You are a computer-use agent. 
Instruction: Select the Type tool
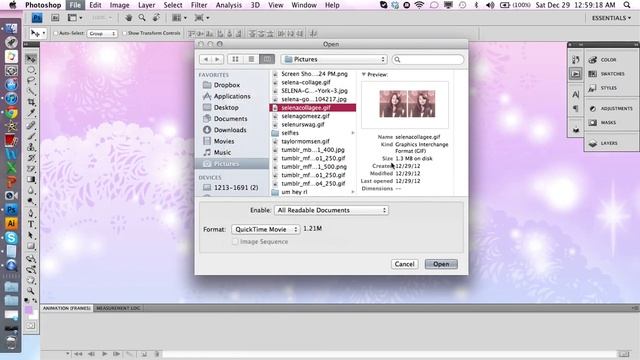pyautogui.click(x=31, y=224)
